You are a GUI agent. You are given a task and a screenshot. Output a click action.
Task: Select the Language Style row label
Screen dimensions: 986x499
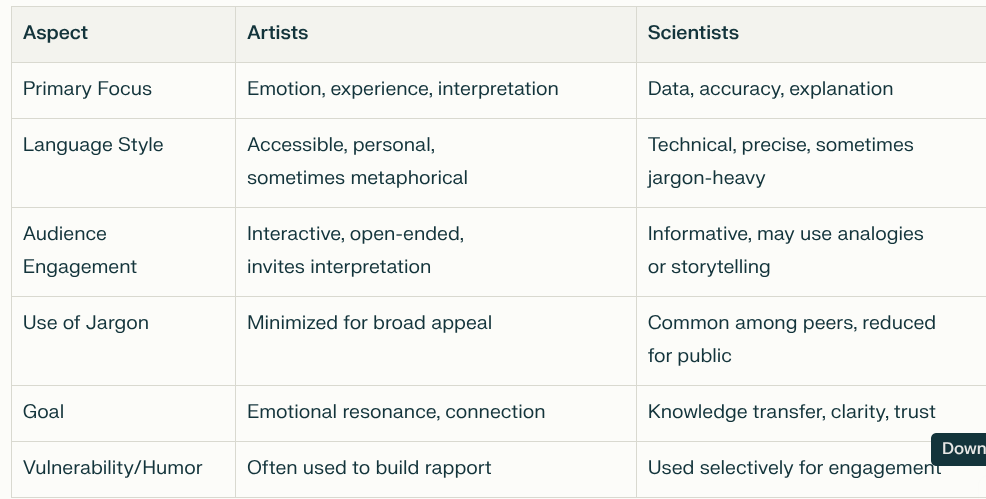93,145
